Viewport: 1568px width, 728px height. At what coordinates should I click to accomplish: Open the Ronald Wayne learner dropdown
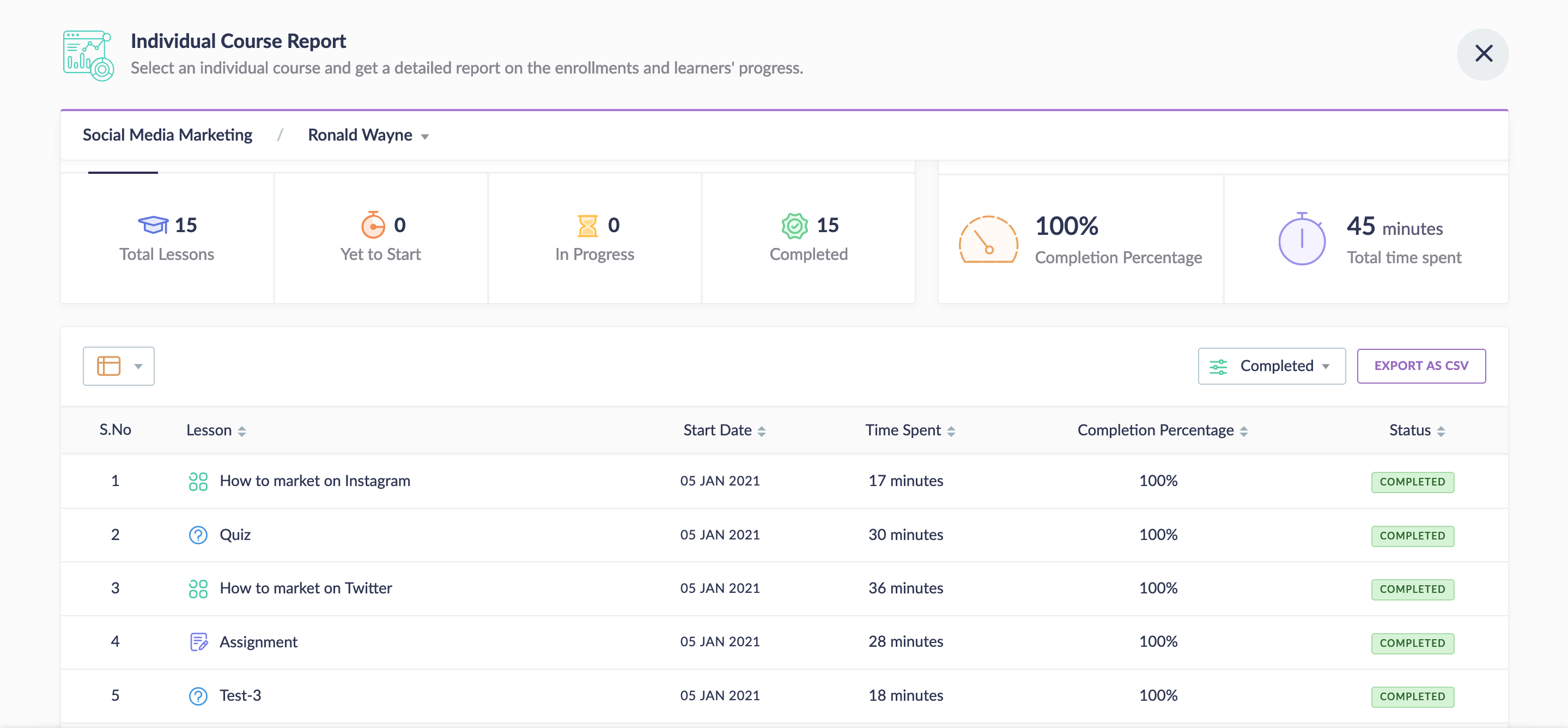(368, 135)
